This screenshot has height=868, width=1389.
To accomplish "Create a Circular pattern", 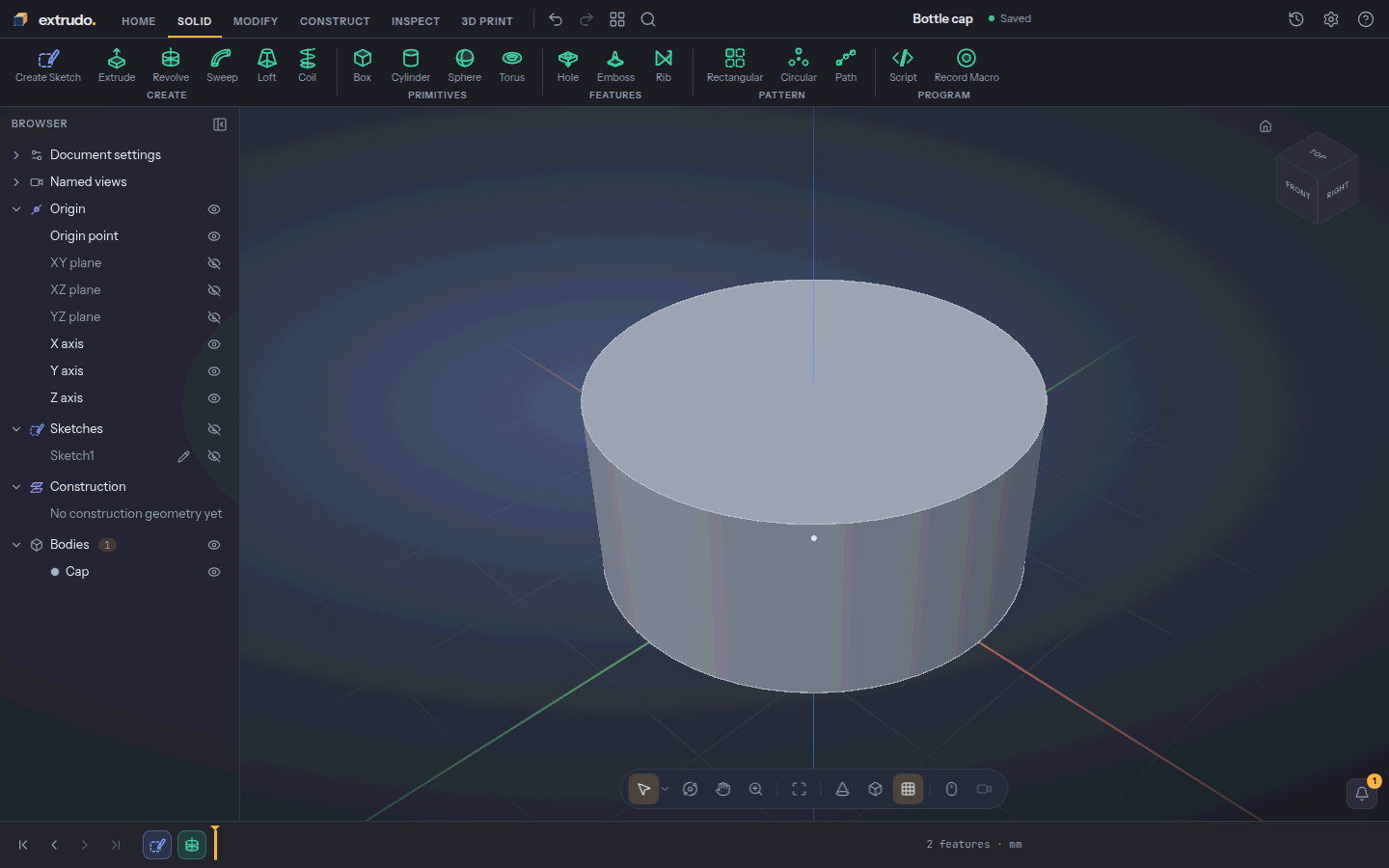I will tap(799, 66).
